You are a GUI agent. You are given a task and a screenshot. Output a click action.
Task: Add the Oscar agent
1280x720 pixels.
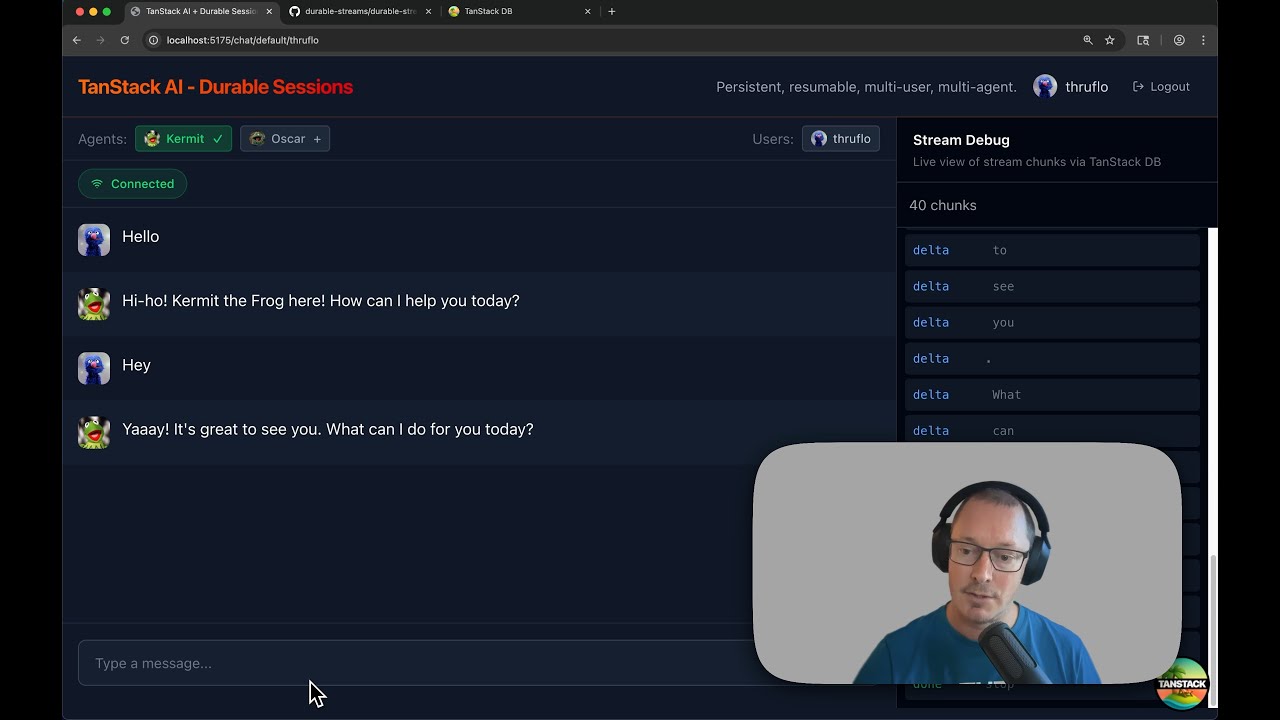[x=285, y=139]
